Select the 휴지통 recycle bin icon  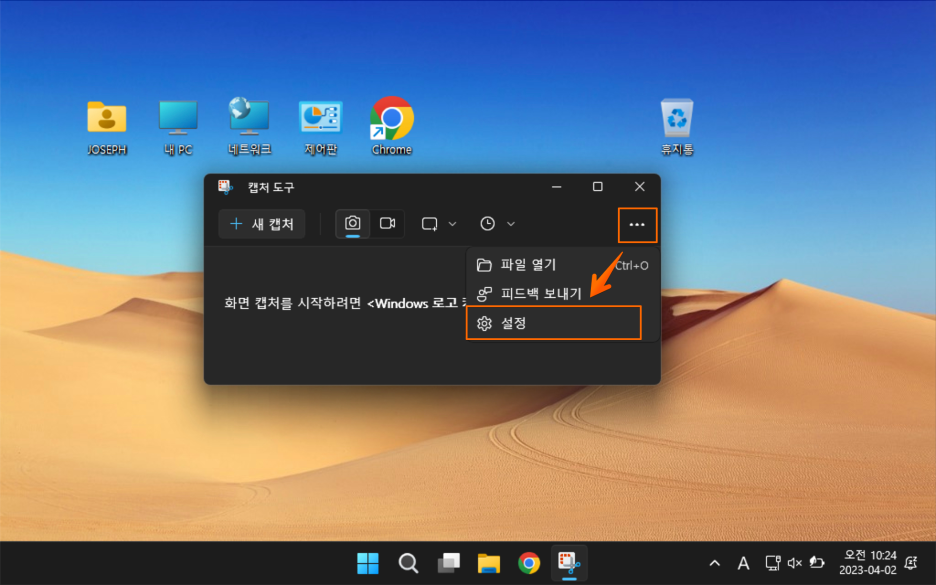tap(677, 127)
